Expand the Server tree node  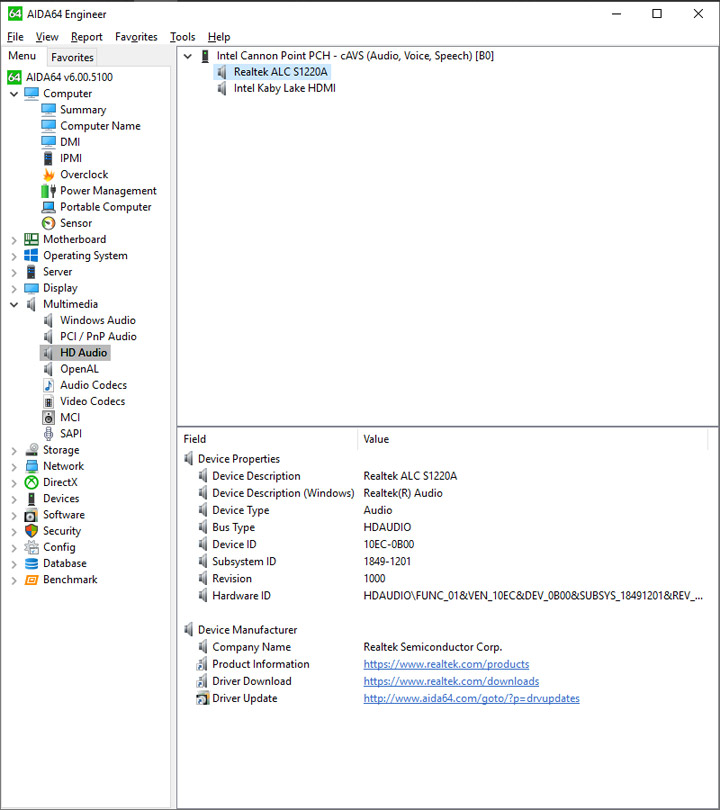click(14, 272)
